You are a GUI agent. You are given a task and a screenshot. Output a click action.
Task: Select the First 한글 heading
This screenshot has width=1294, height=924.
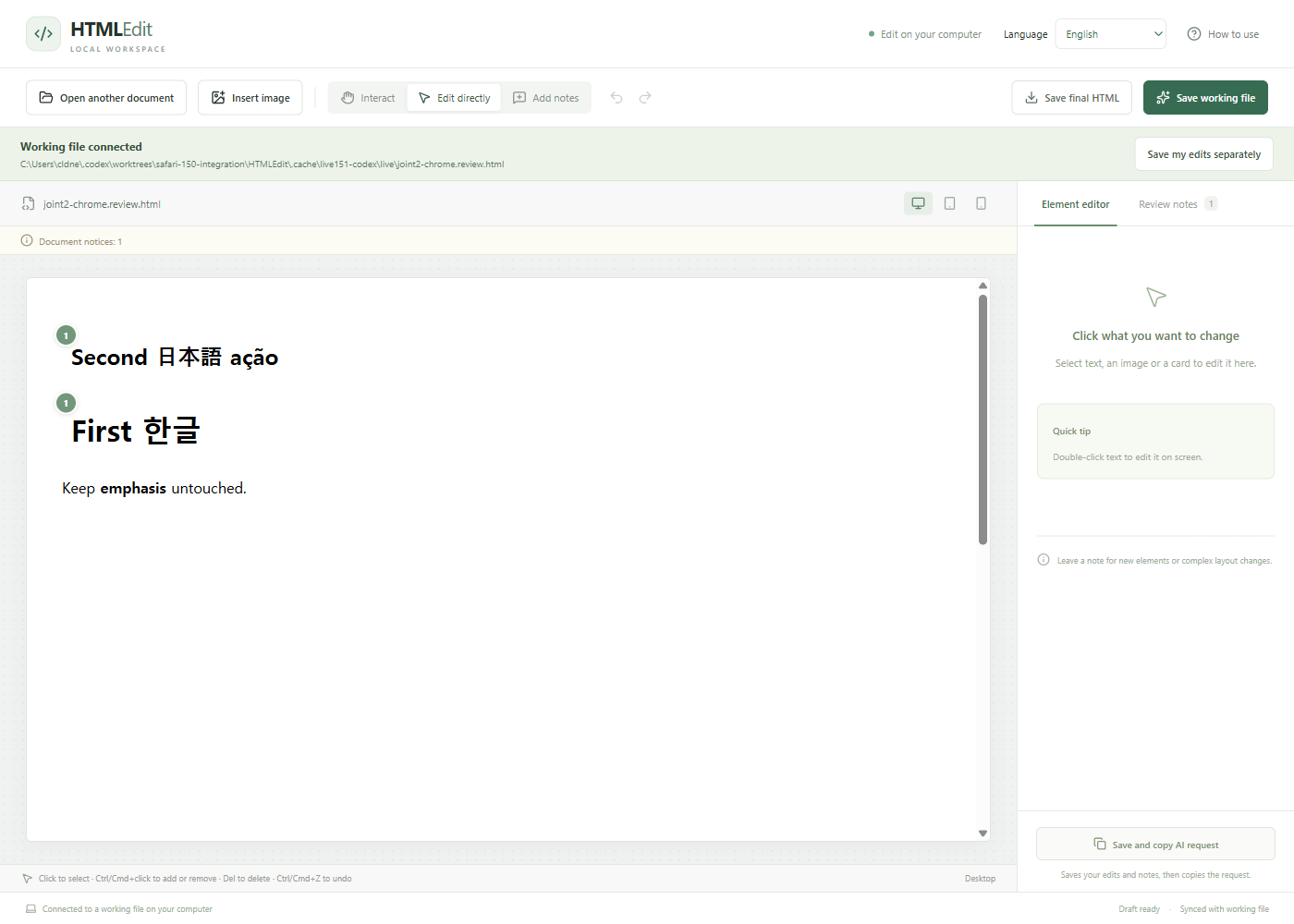click(x=136, y=431)
